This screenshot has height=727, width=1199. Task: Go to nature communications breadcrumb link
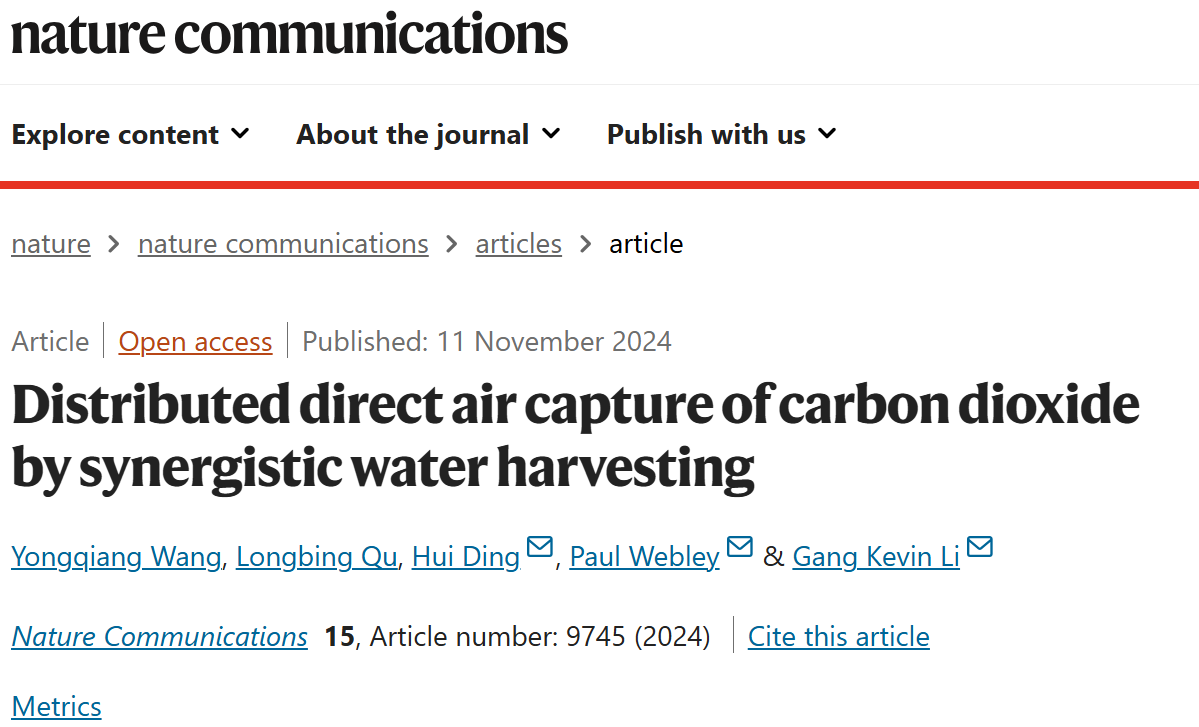283,244
